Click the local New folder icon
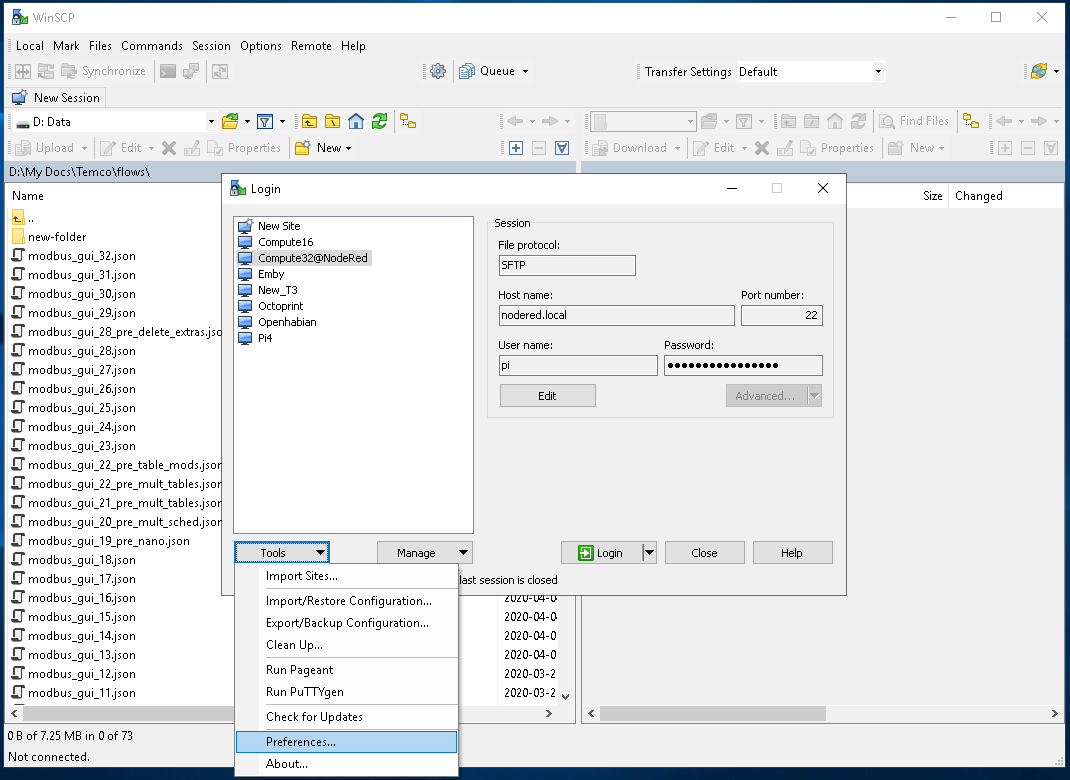Screen dimensions: 1070x780 click(x=303, y=148)
